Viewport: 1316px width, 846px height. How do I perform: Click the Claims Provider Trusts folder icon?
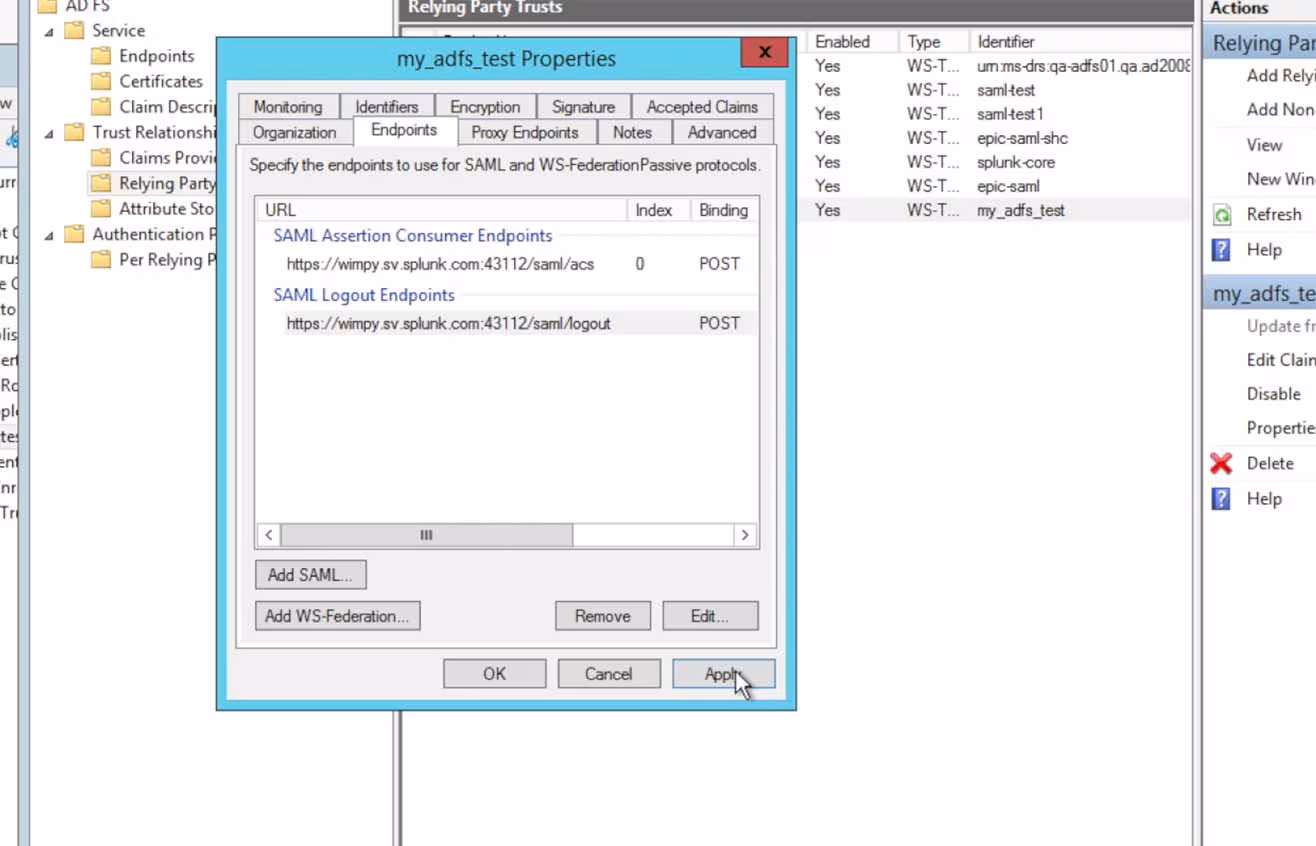pyautogui.click(x=101, y=157)
